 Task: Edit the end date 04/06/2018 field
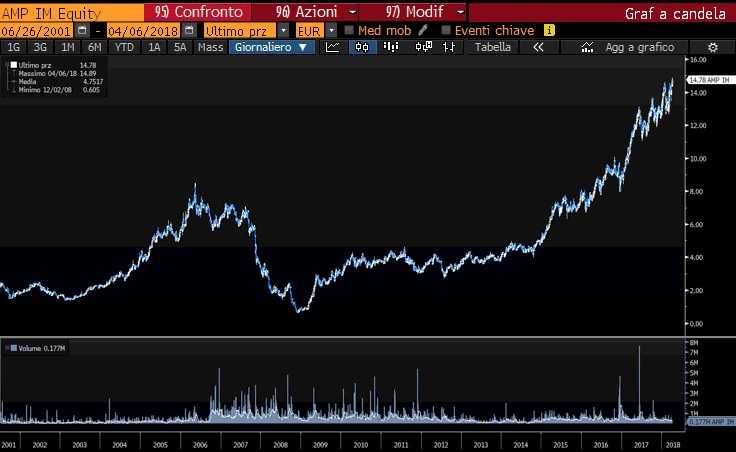[x=144, y=31]
